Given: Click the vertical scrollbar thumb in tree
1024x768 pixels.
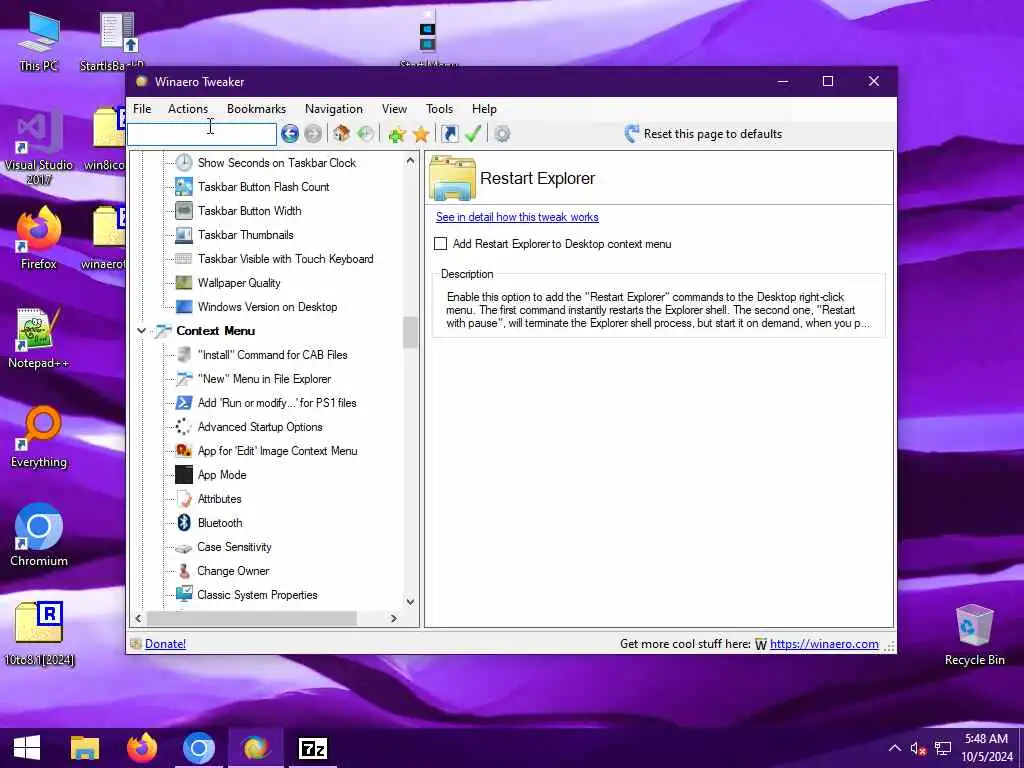Looking at the screenshot, I should [x=410, y=332].
